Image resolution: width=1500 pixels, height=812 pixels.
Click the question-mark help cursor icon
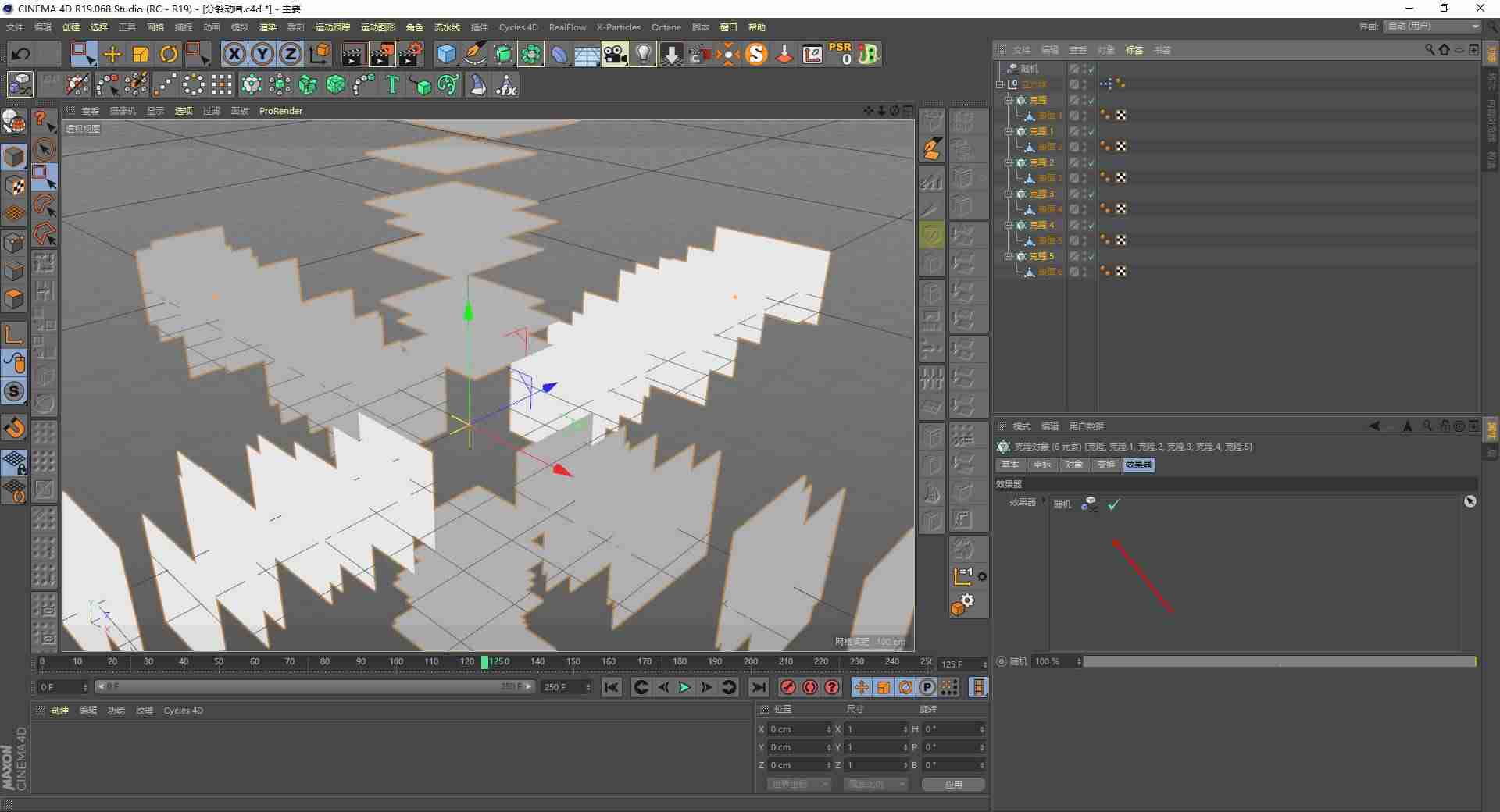click(x=44, y=121)
